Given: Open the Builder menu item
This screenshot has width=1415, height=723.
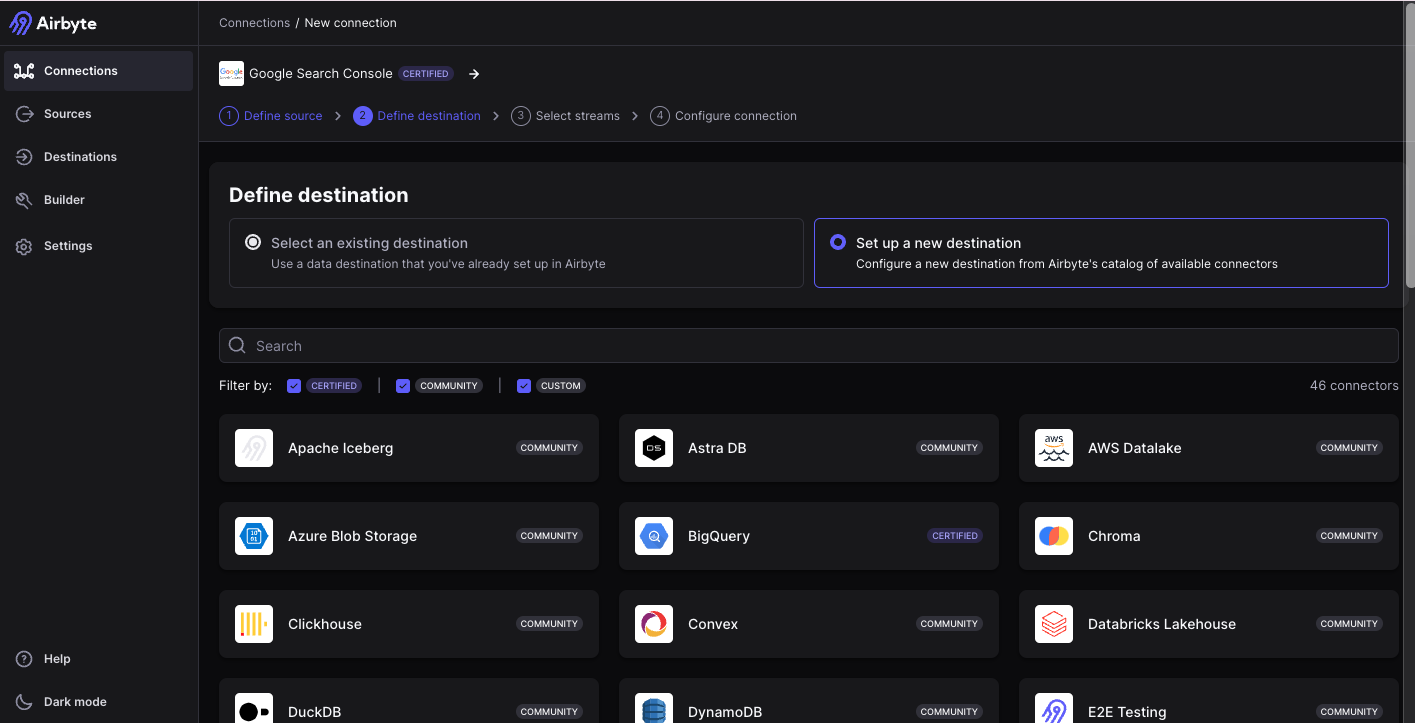Looking at the screenshot, I should (x=98, y=200).
